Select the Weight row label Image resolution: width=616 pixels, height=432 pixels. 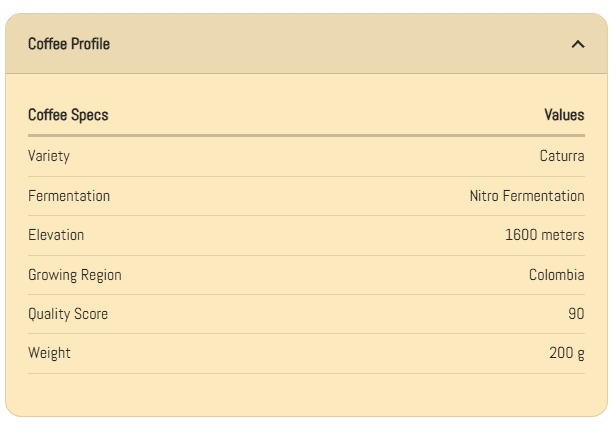pos(49,353)
